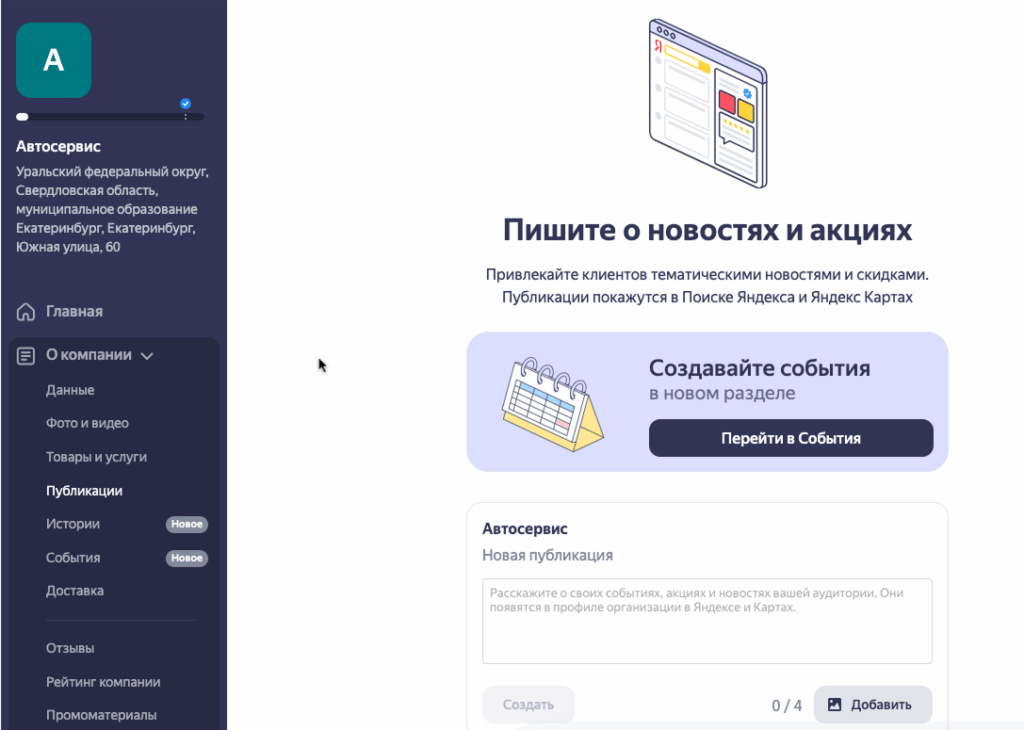Click the teal "A" company avatar

[54, 60]
